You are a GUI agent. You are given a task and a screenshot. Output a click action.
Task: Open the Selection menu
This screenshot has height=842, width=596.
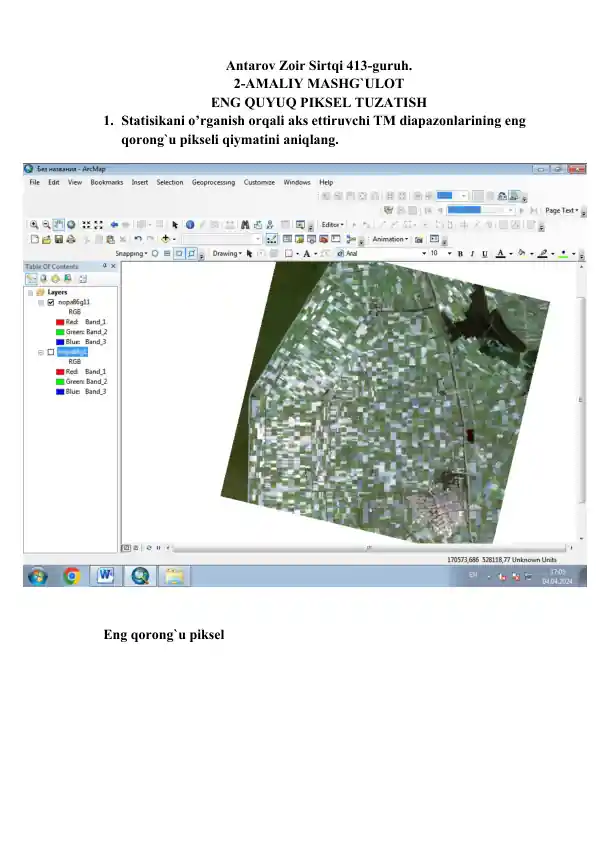coord(170,183)
